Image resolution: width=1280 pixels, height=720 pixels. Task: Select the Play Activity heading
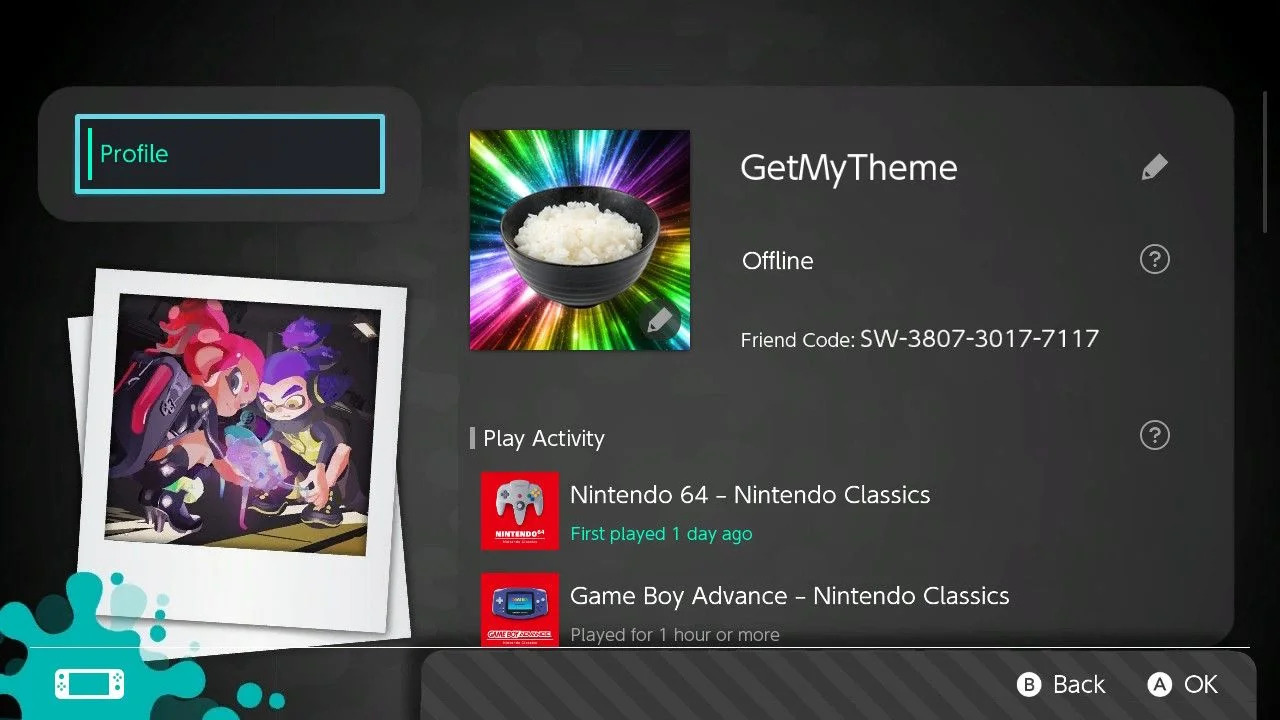pyautogui.click(x=544, y=438)
